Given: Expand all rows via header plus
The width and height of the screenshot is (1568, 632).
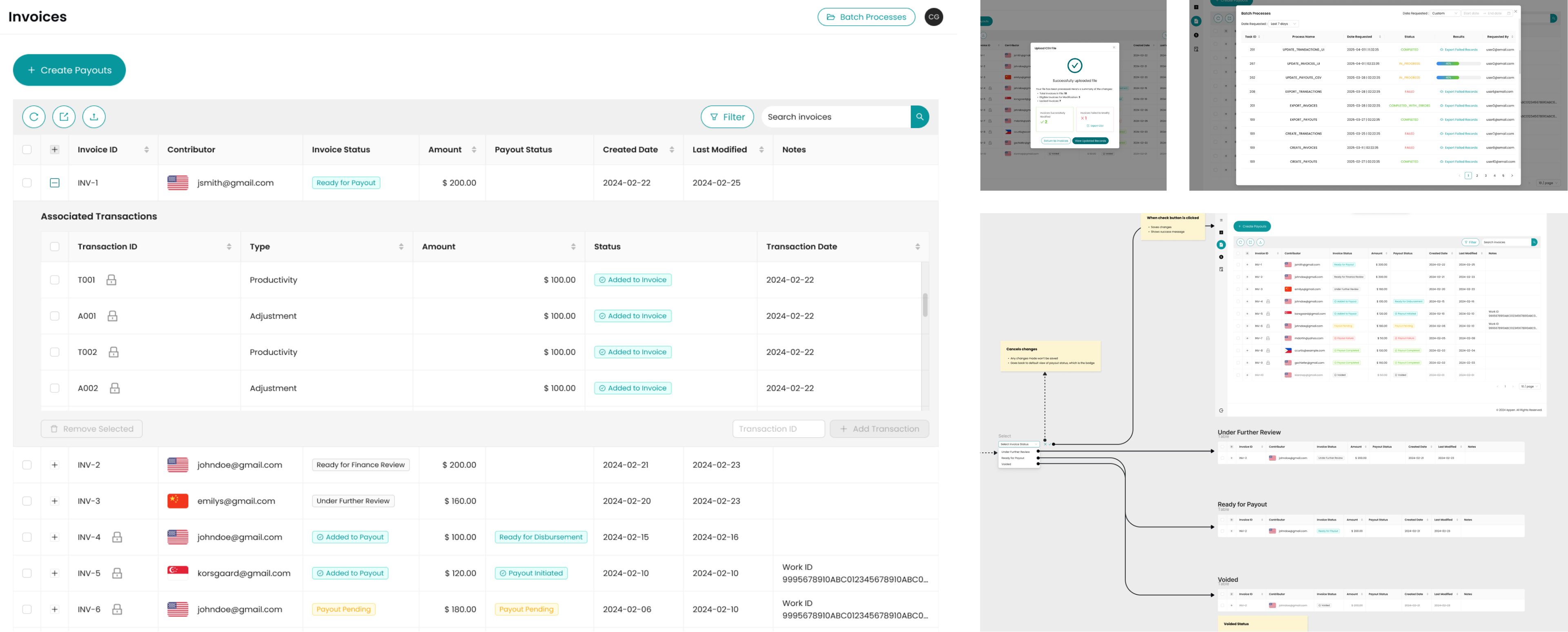Looking at the screenshot, I should (x=55, y=150).
